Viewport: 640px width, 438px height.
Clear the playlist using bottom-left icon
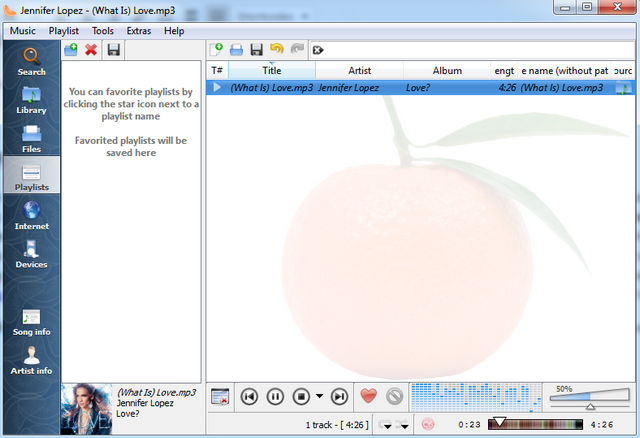click(220, 397)
